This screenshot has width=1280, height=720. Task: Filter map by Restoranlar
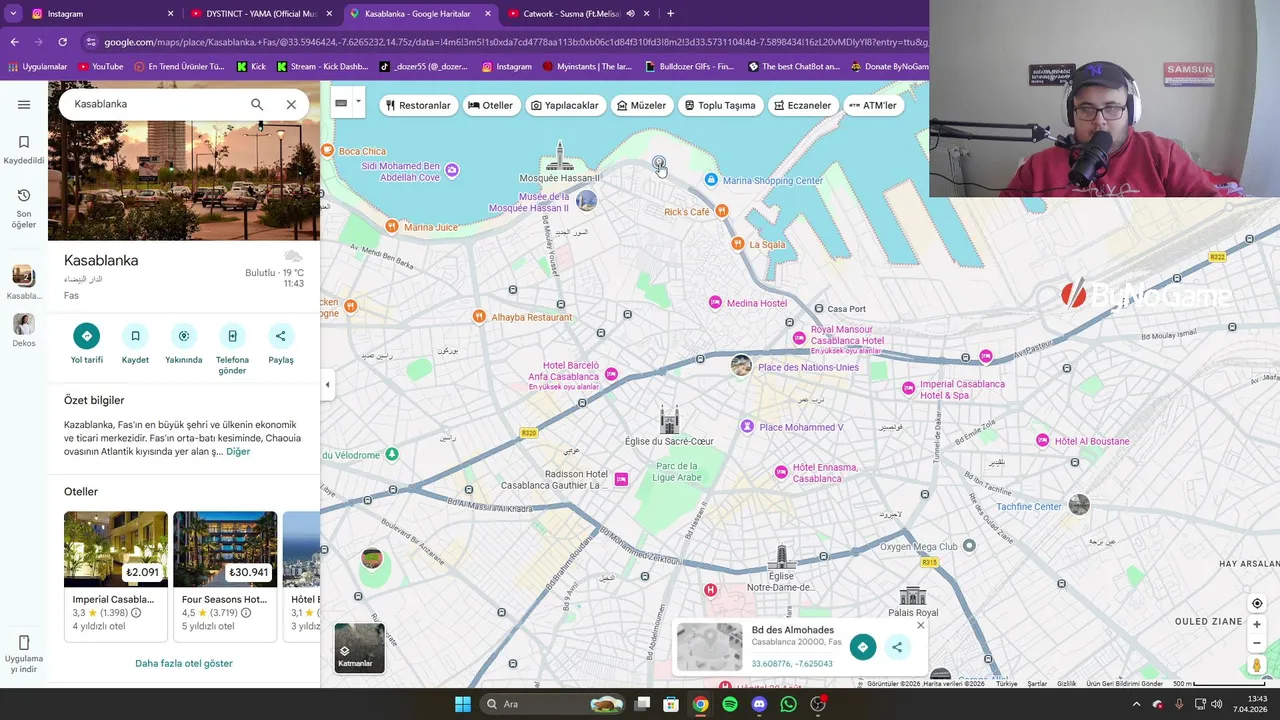tap(418, 105)
